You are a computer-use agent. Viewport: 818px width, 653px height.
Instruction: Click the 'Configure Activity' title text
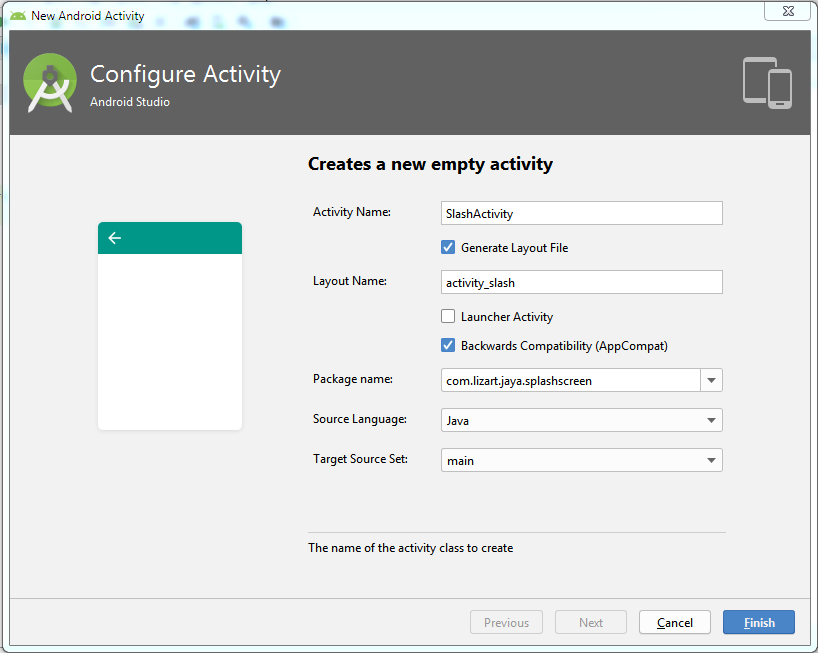185,74
